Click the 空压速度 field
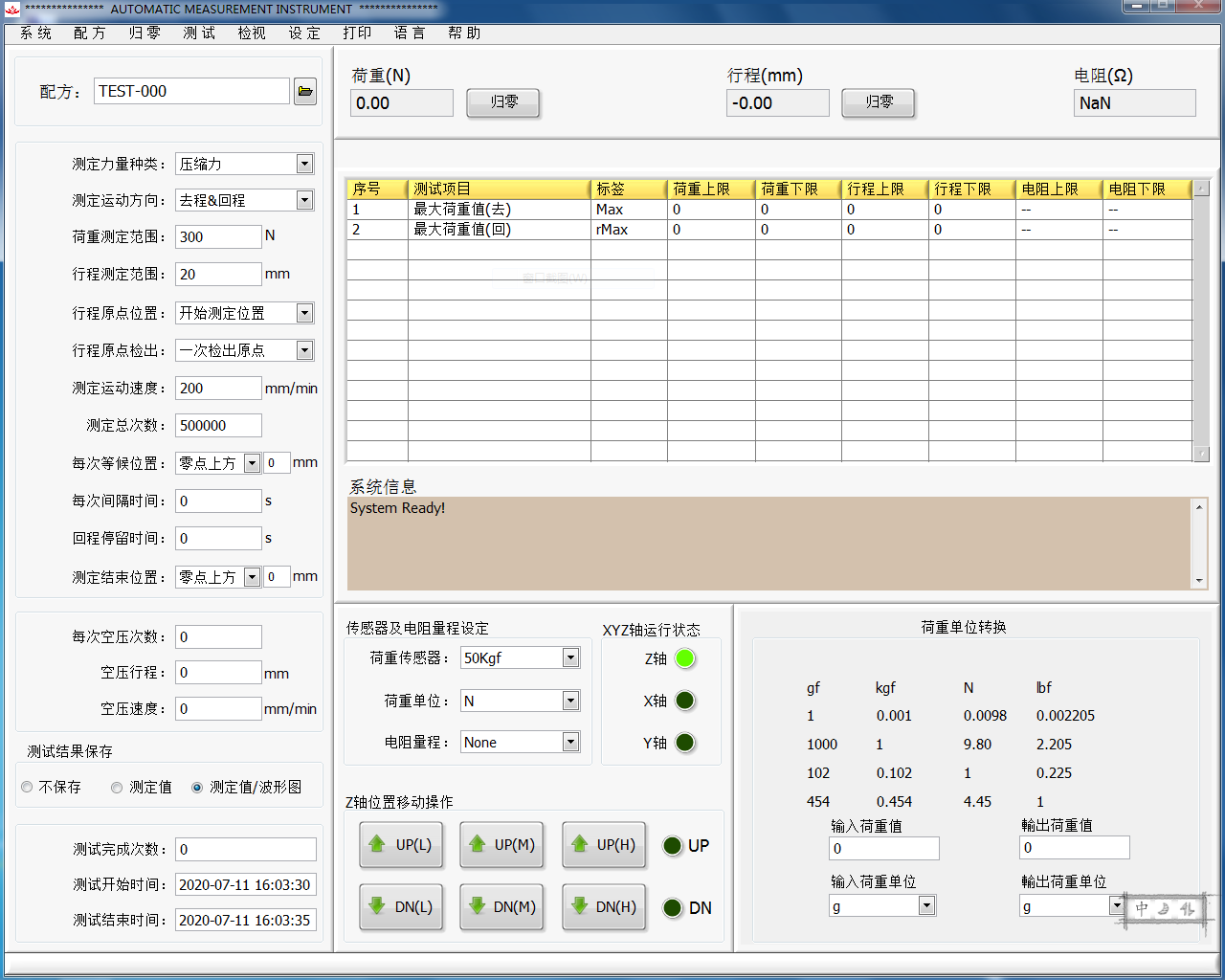Image resolution: width=1225 pixels, height=980 pixels. coord(218,708)
